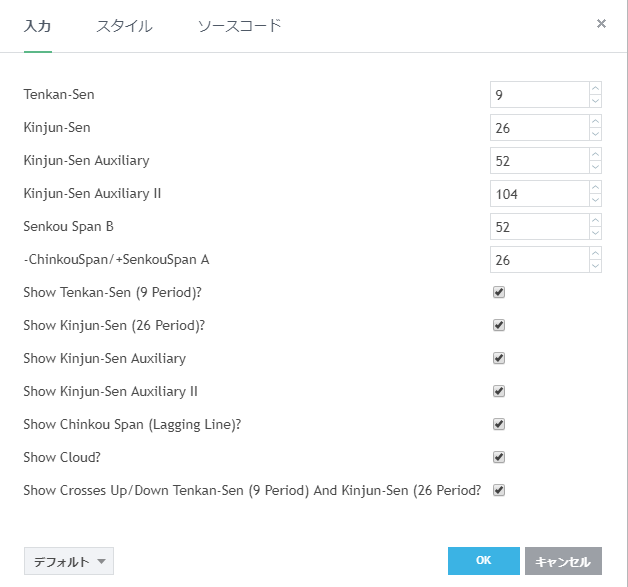Open the デフォルト dropdown menu

[68, 561]
